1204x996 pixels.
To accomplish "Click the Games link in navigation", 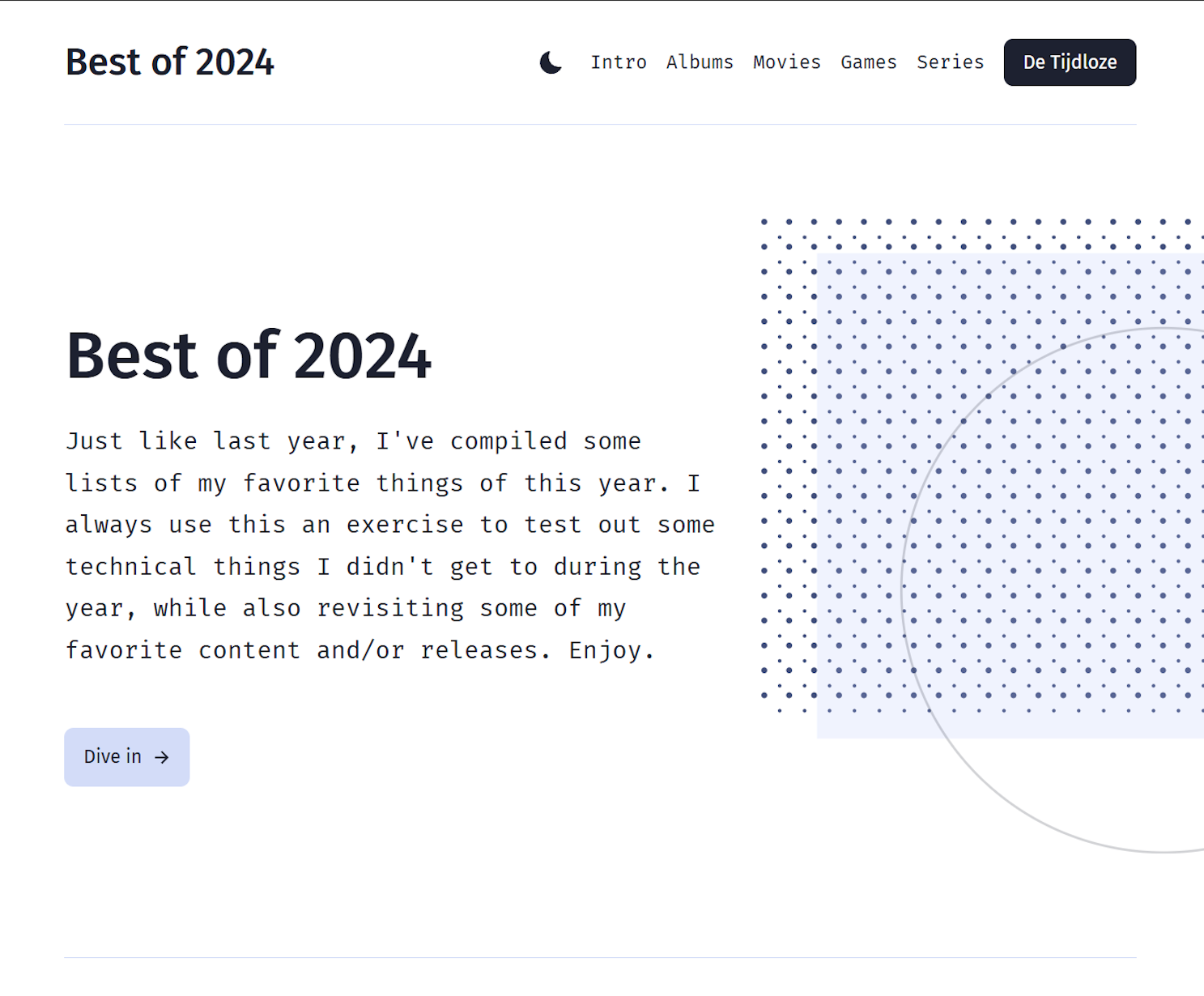I will pos(868,62).
